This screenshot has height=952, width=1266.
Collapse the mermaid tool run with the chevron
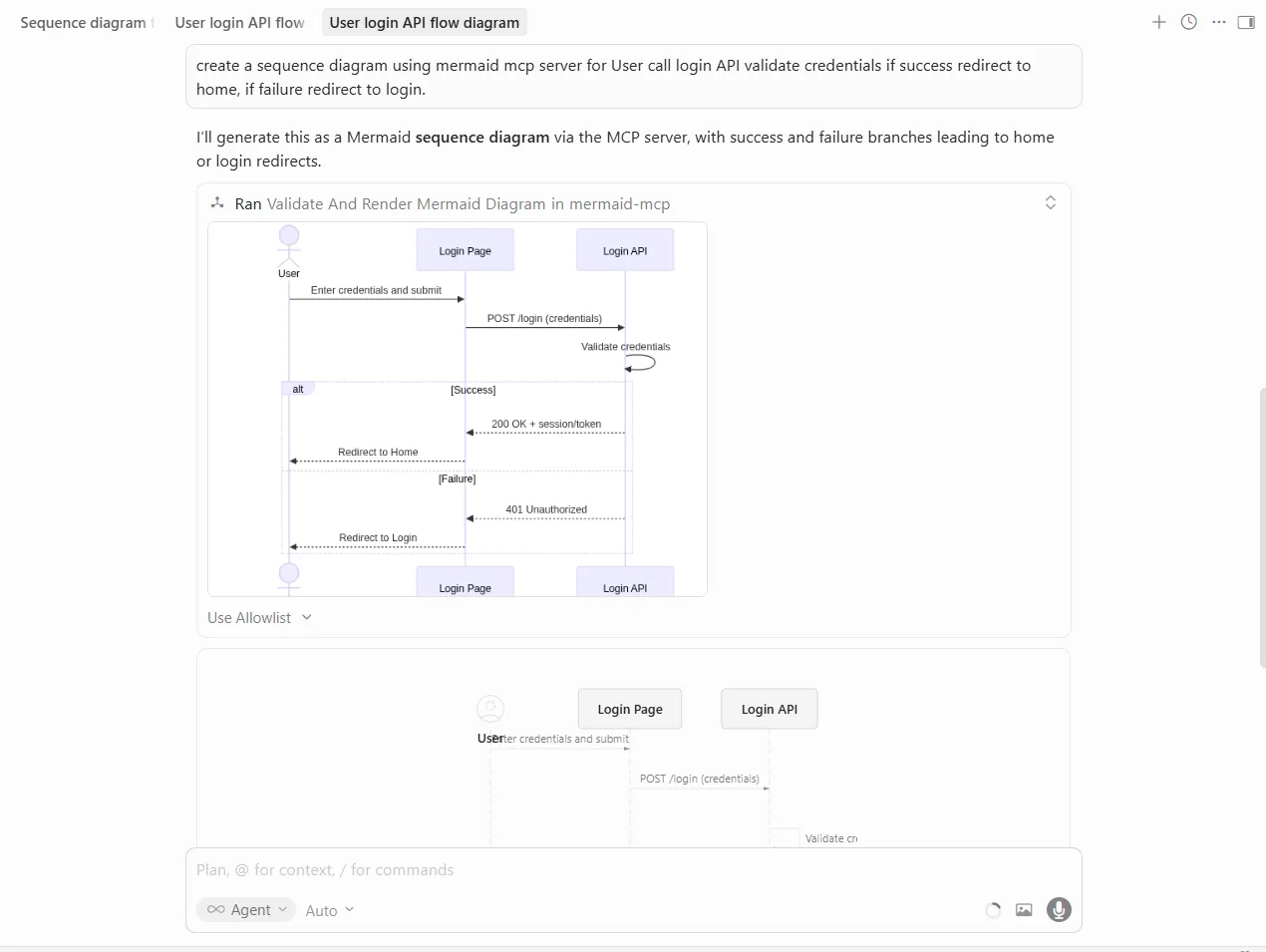coord(1050,202)
